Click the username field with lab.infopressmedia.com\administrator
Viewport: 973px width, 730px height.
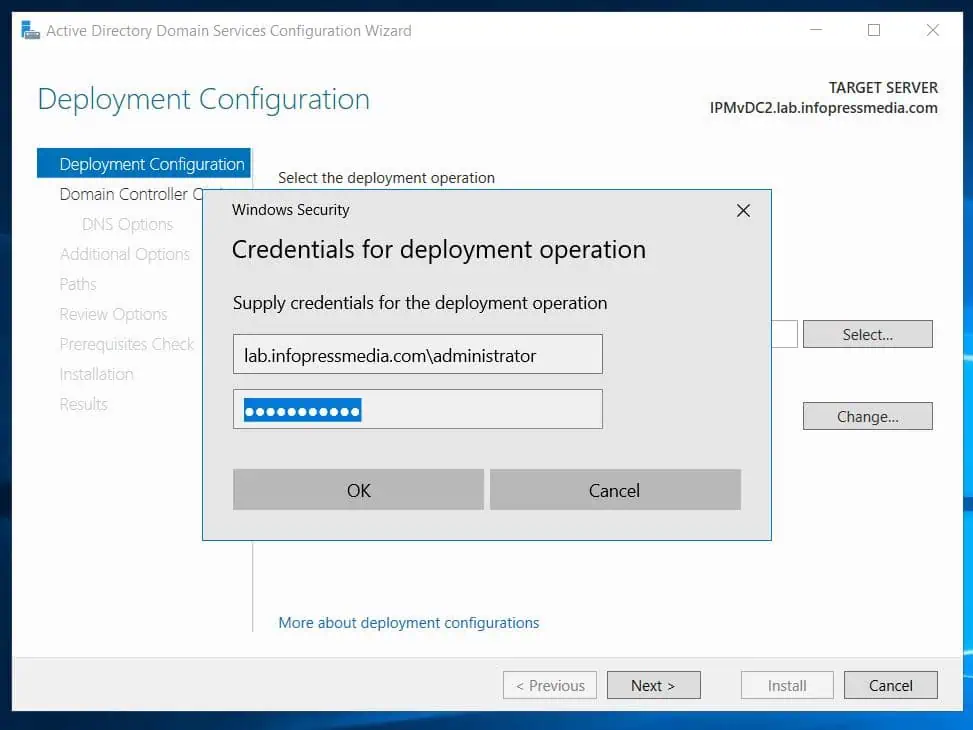[x=418, y=354]
